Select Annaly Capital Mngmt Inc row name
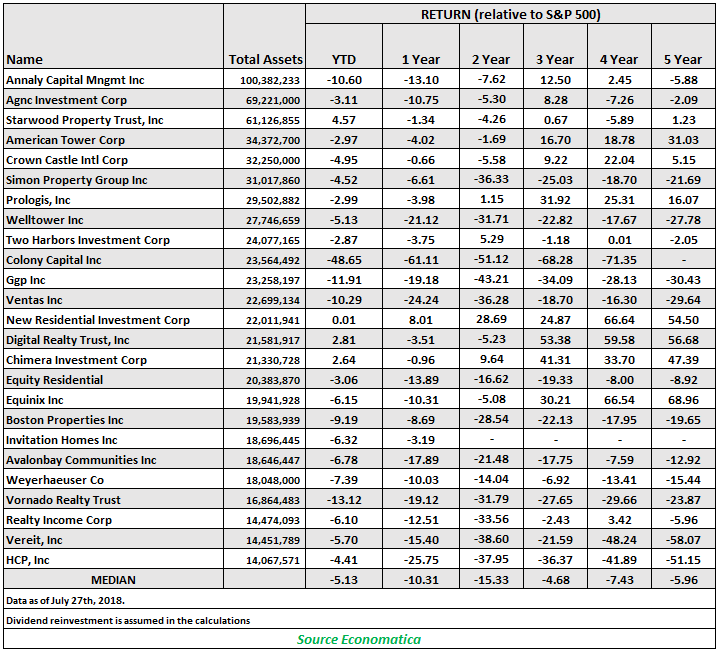 75,80
